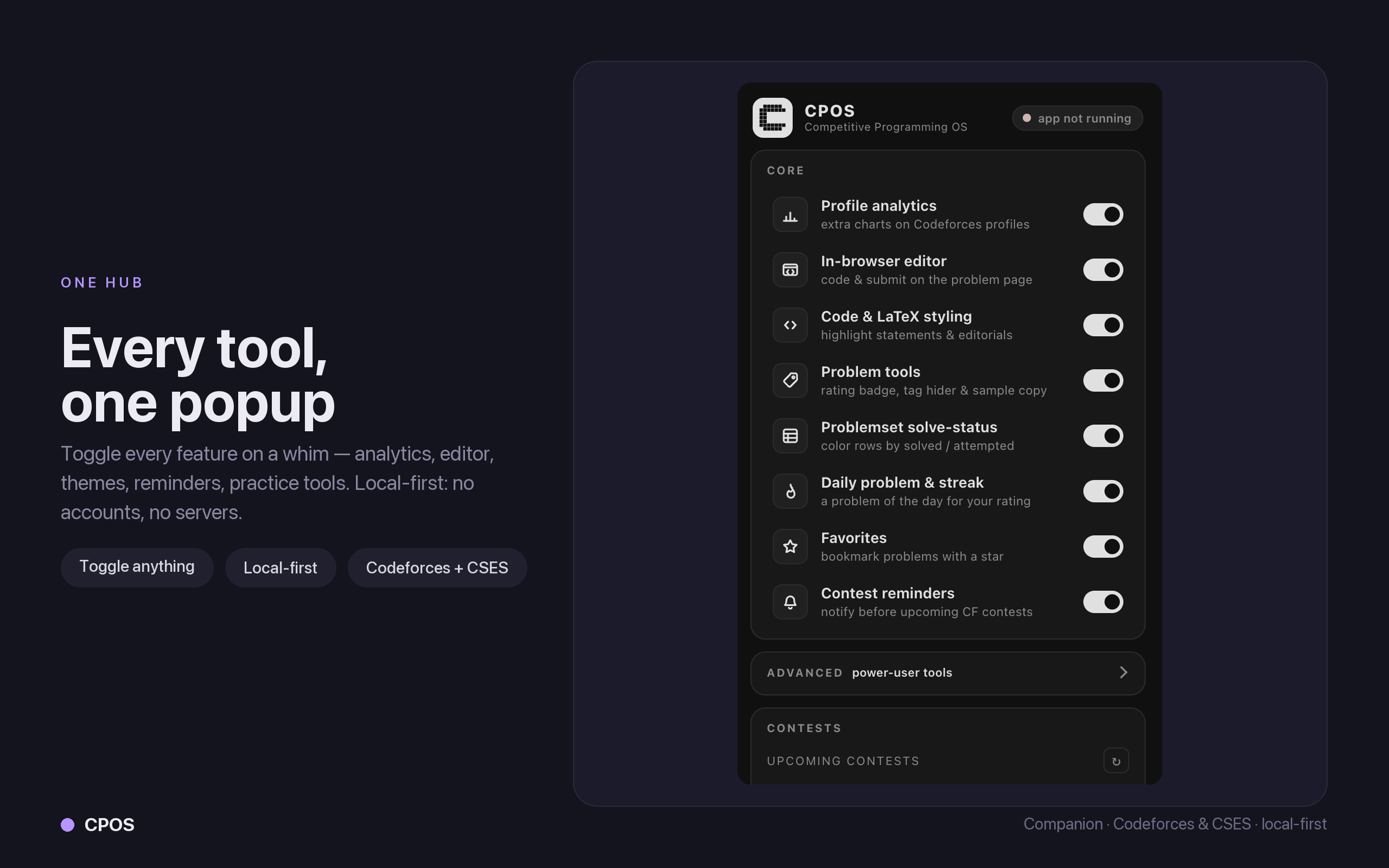
Task: Toggle the Favorites switch
Action: pos(1103,546)
